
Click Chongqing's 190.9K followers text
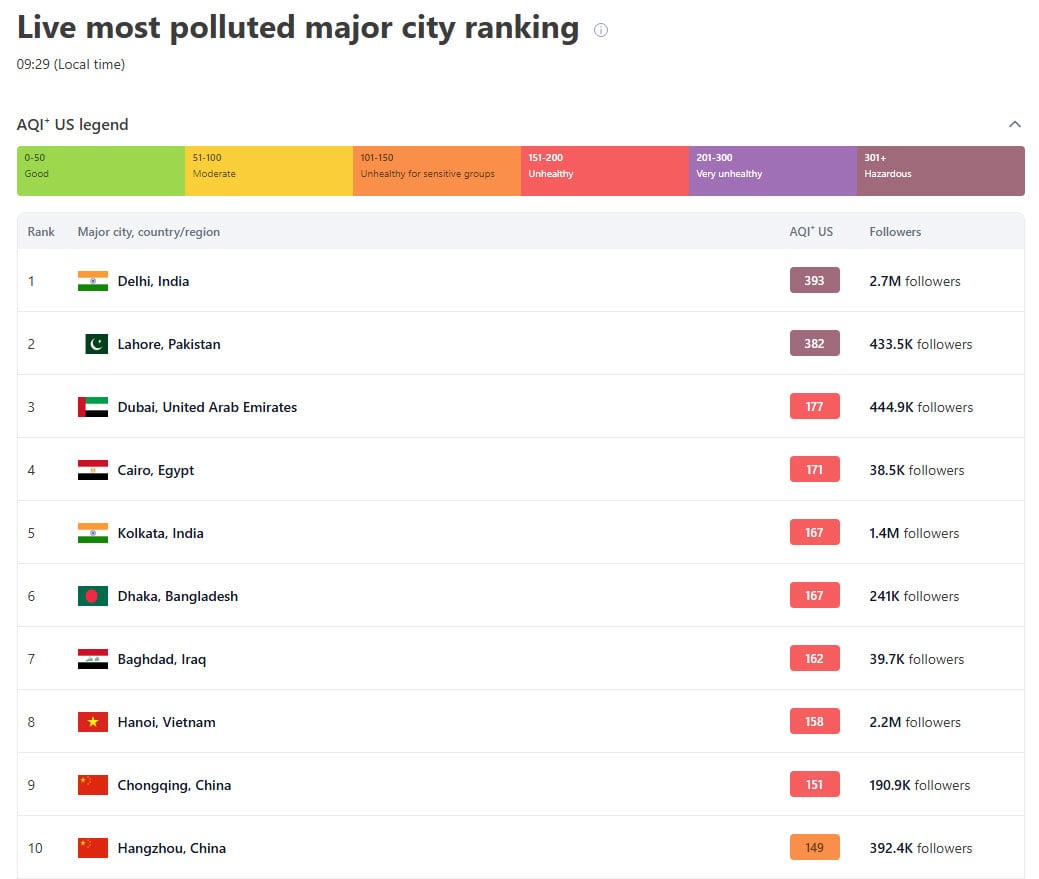[919, 785]
